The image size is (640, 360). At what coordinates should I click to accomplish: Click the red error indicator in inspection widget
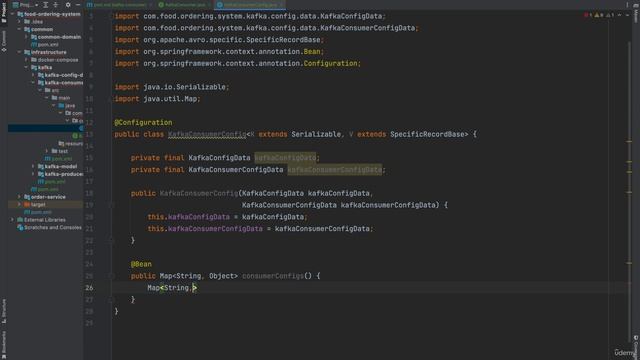tap(588, 15)
